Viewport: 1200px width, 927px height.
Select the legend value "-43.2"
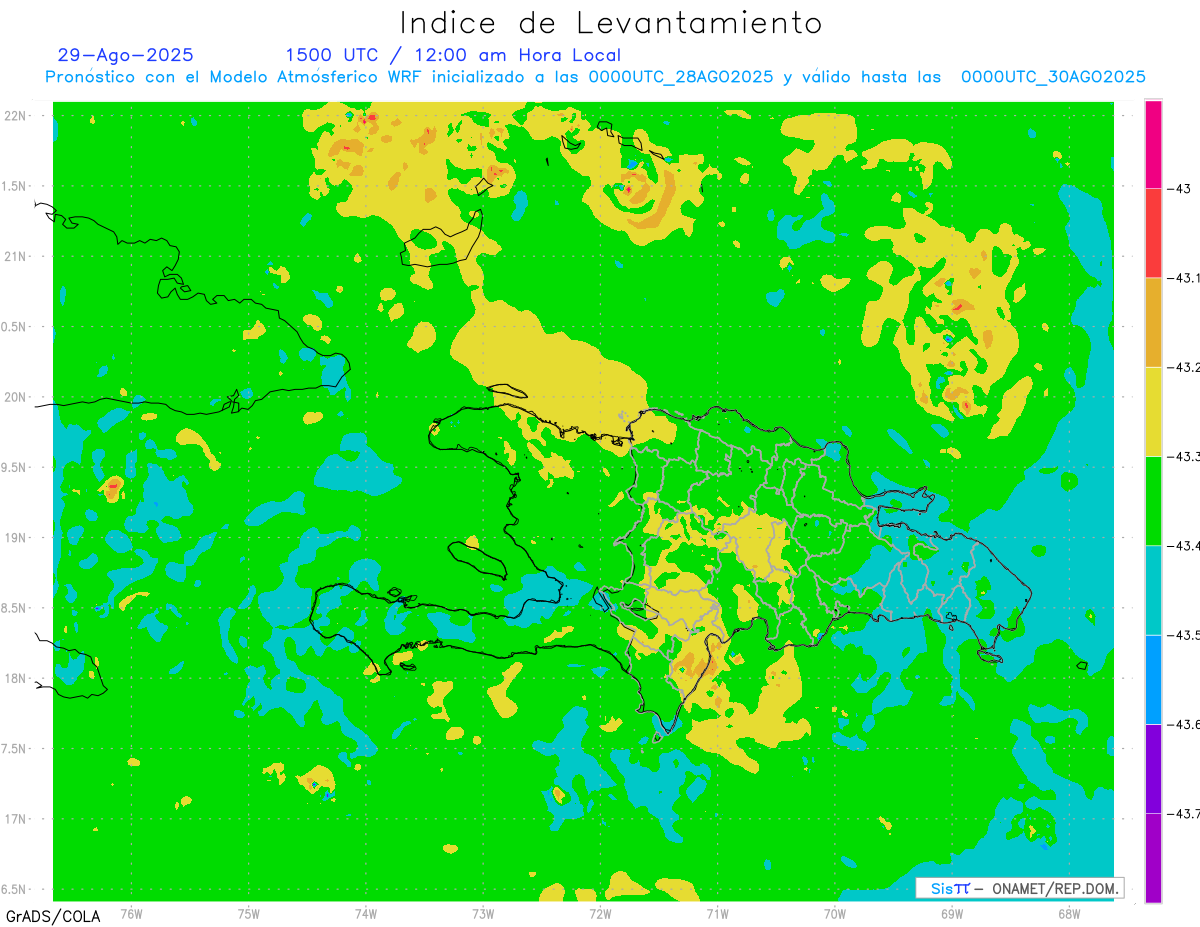(x=1184, y=367)
